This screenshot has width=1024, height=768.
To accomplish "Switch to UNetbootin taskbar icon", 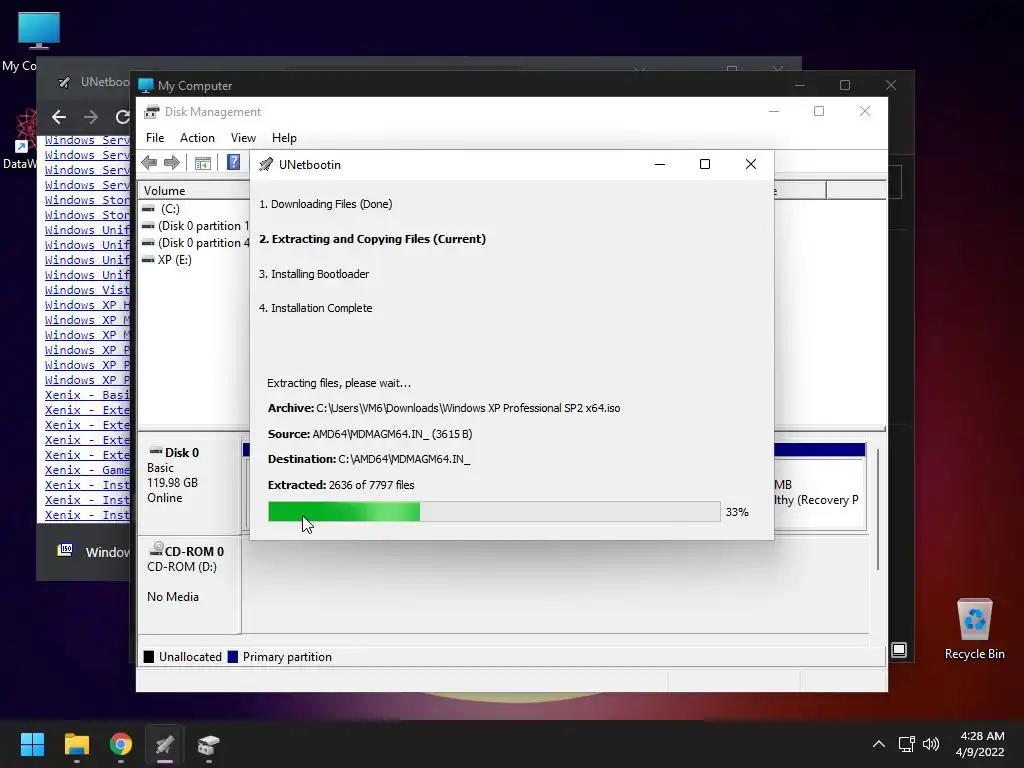I will [x=165, y=744].
